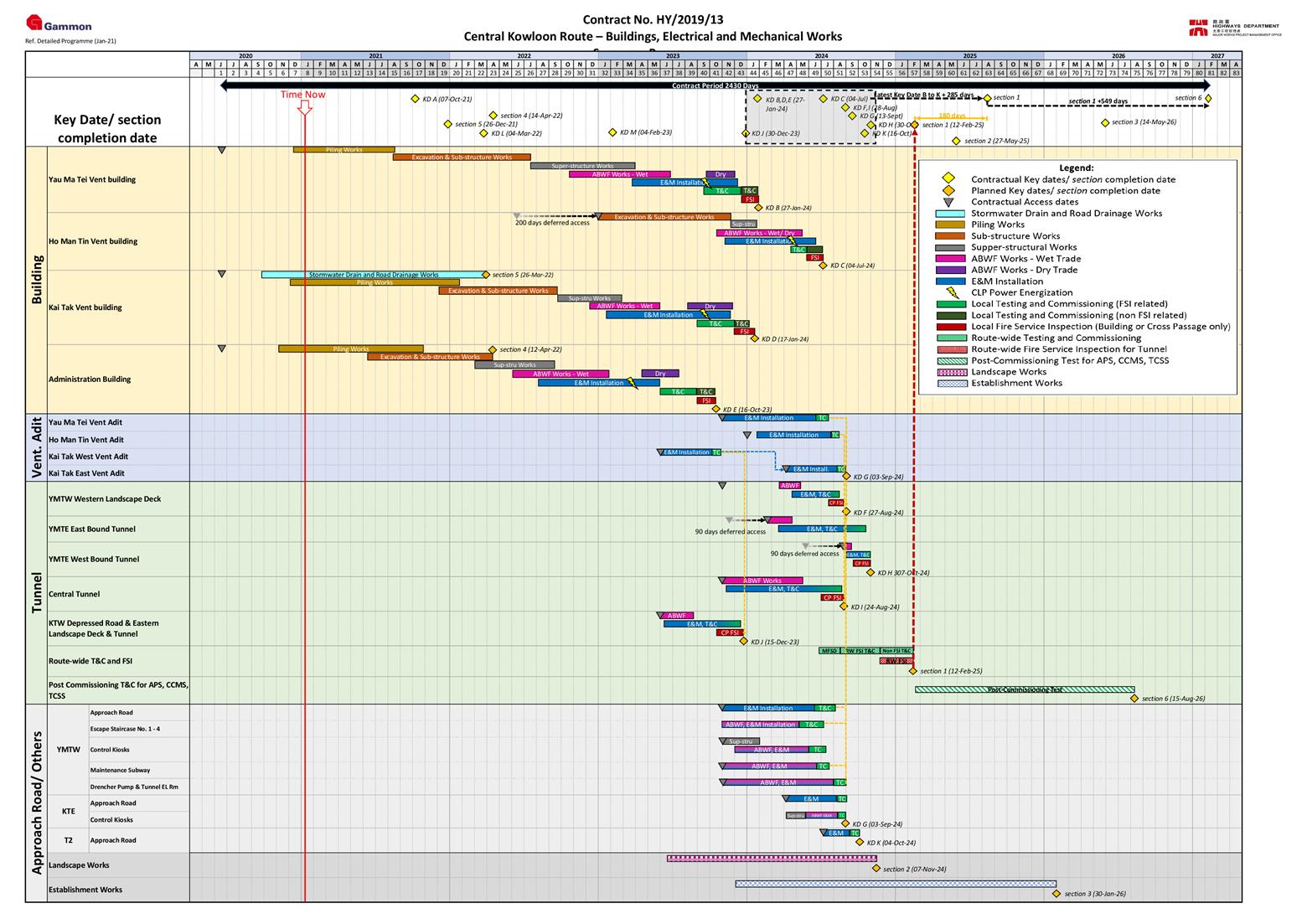Click the Contractual Access dates triangle in legend
Screen dimensions: 1307x924
pos(948,202)
